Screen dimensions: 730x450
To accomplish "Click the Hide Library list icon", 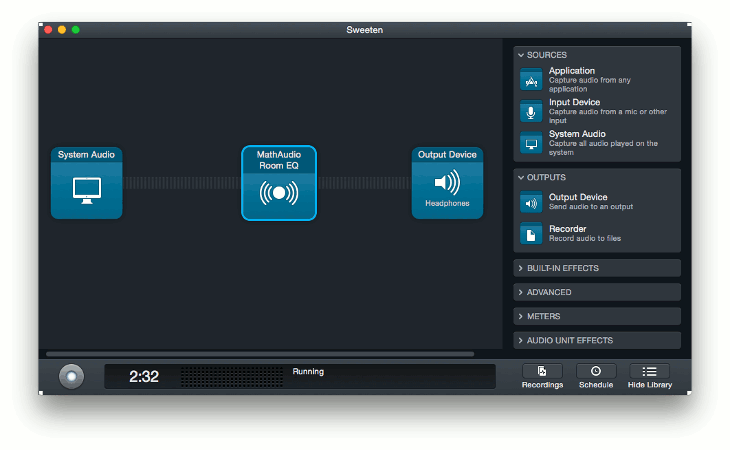I will coord(649,371).
